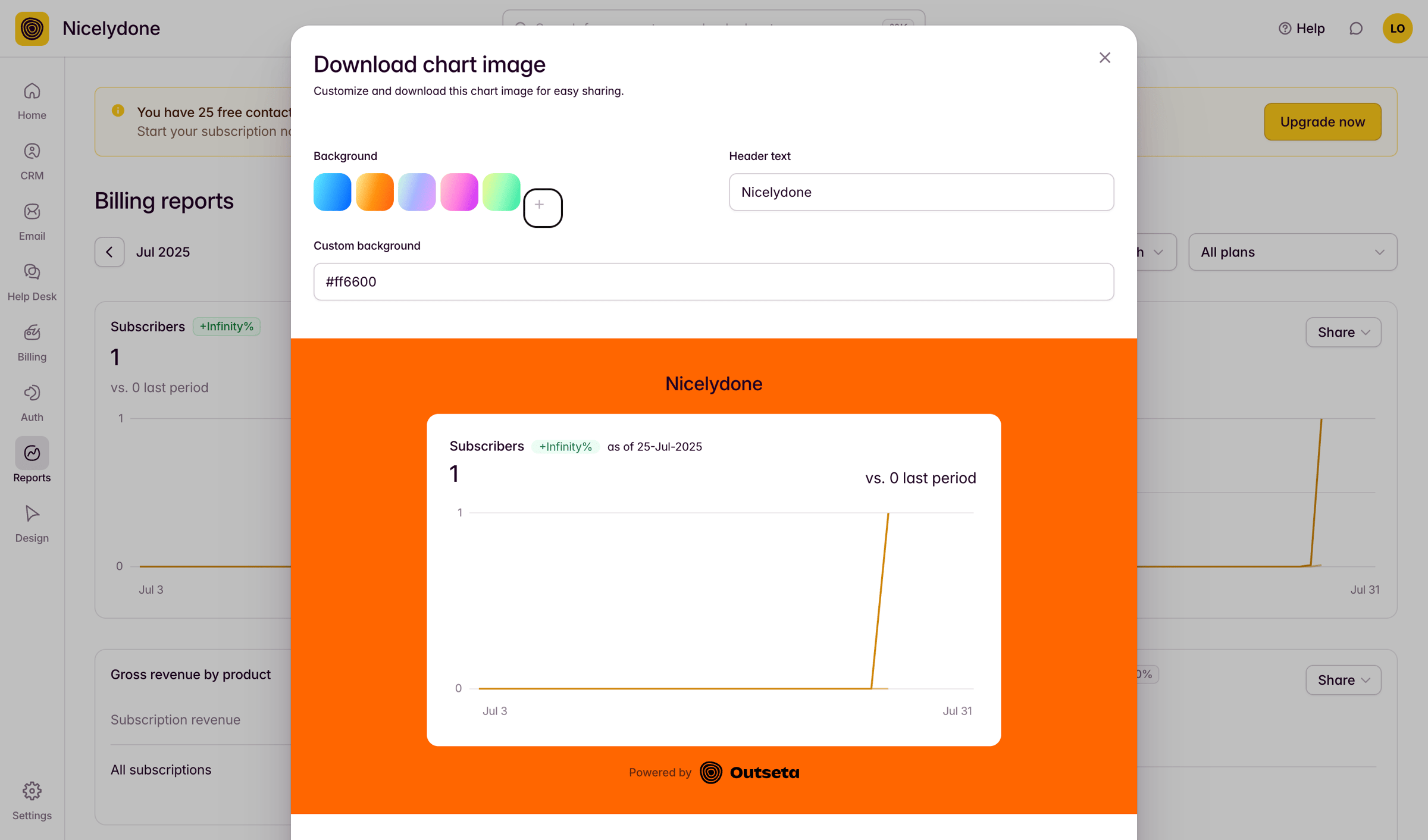Click the Nicelydone logo icon
This screenshot has height=840, width=1428.
tap(32, 29)
